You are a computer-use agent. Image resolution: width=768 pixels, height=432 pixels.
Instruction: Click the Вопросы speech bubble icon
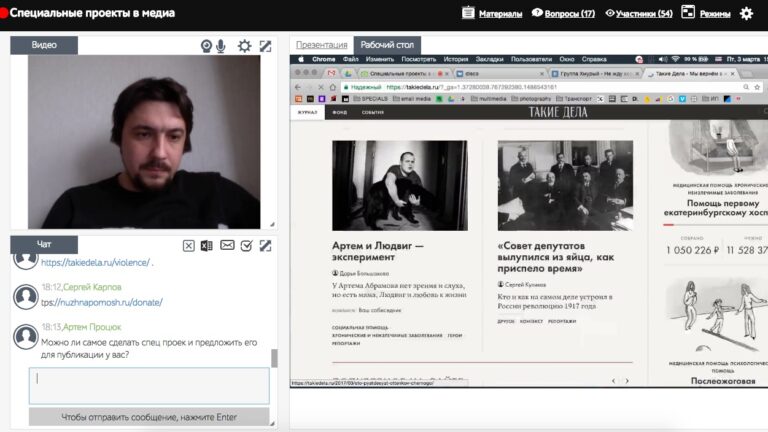coord(537,12)
